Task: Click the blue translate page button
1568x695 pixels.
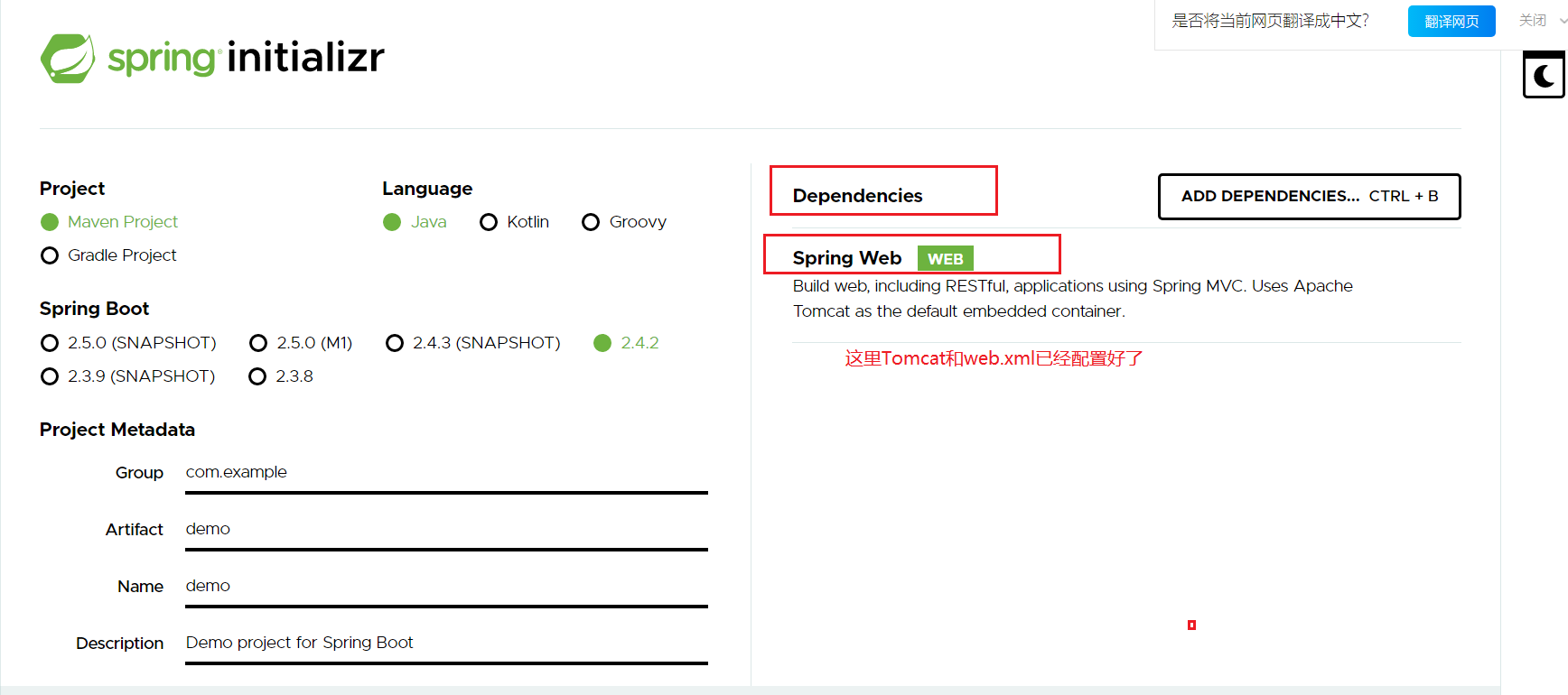Action: [1451, 21]
